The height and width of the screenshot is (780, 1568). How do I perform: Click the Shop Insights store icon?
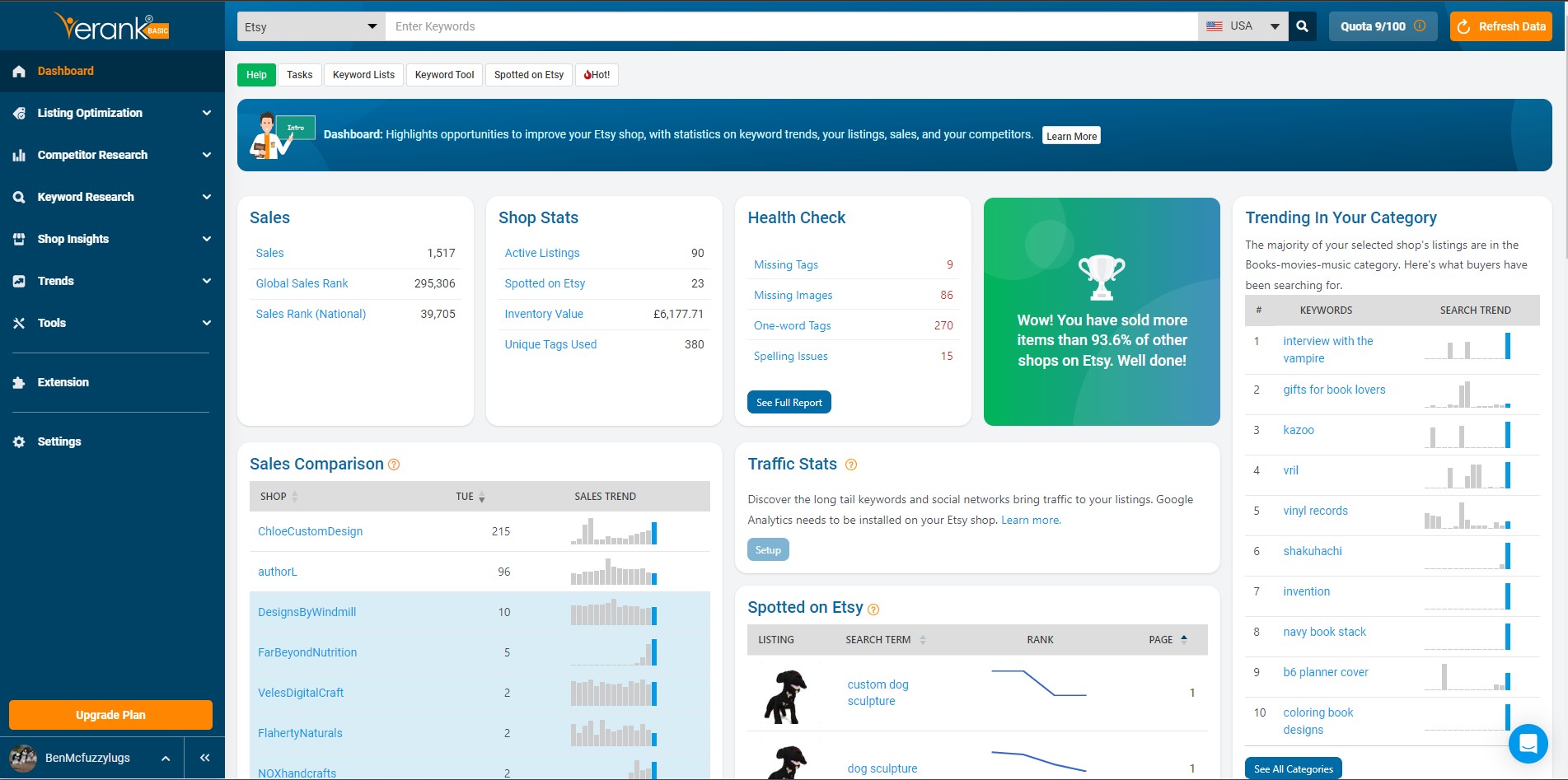coord(19,240)
